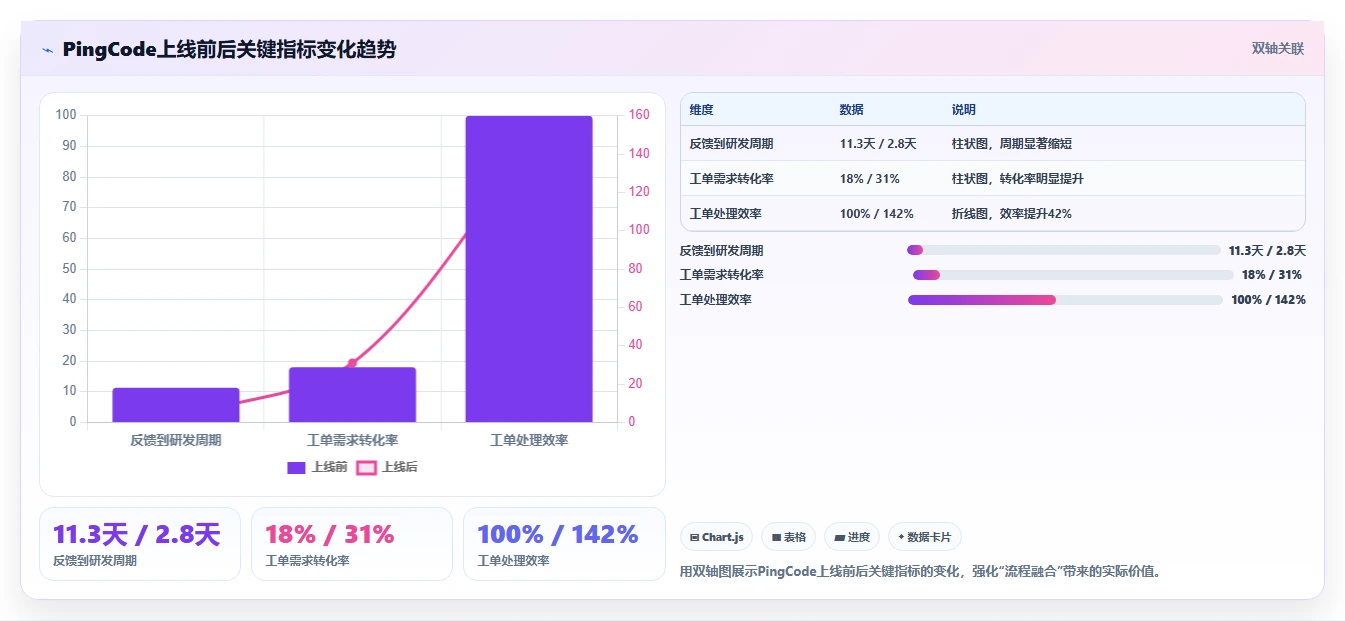The height and width of the screenshot is (621, 1345).
Task: Click the 数据 table column header
Action: pos(852,110)
